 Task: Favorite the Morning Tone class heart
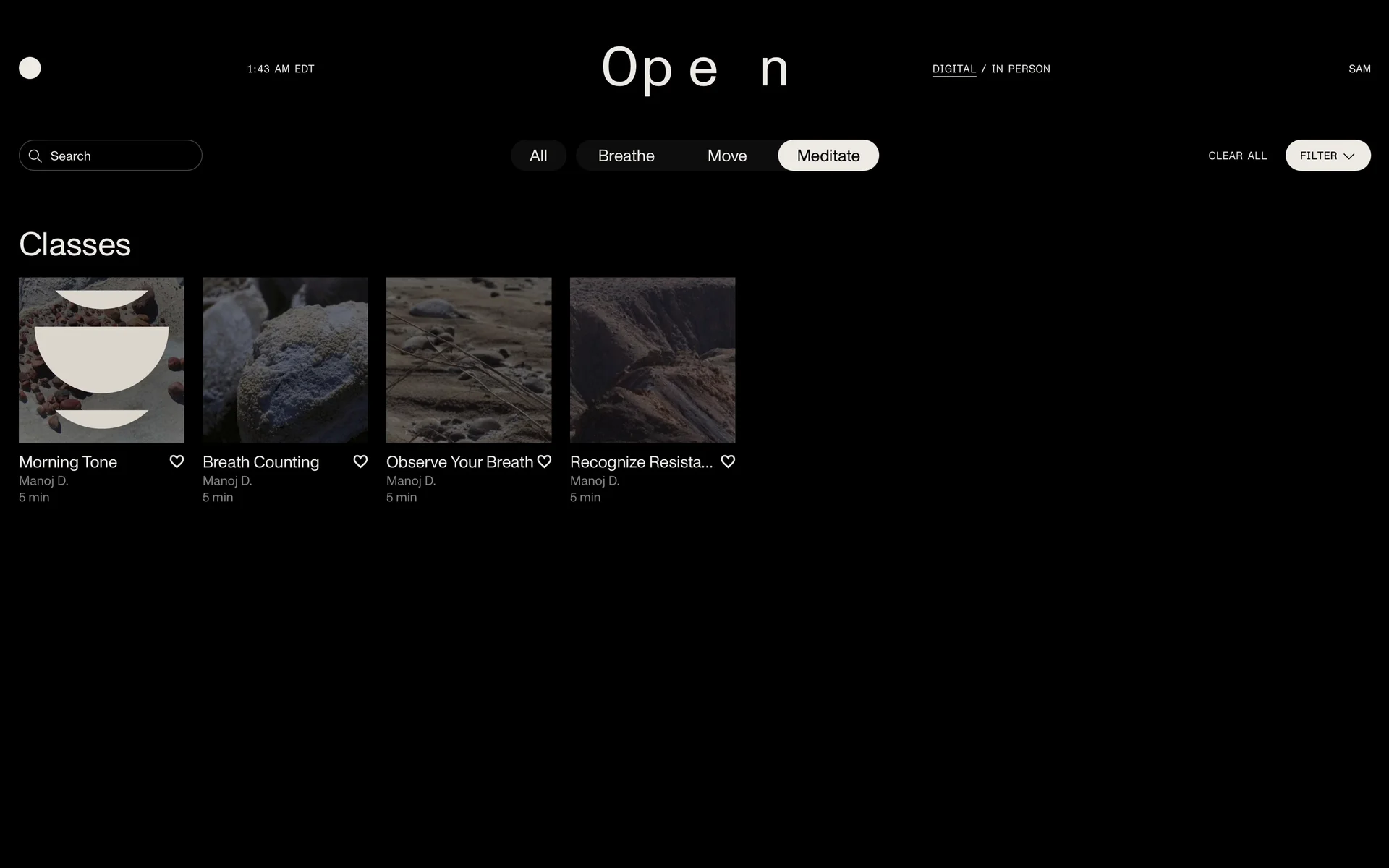pyautogui.click(x=177, y=461)
